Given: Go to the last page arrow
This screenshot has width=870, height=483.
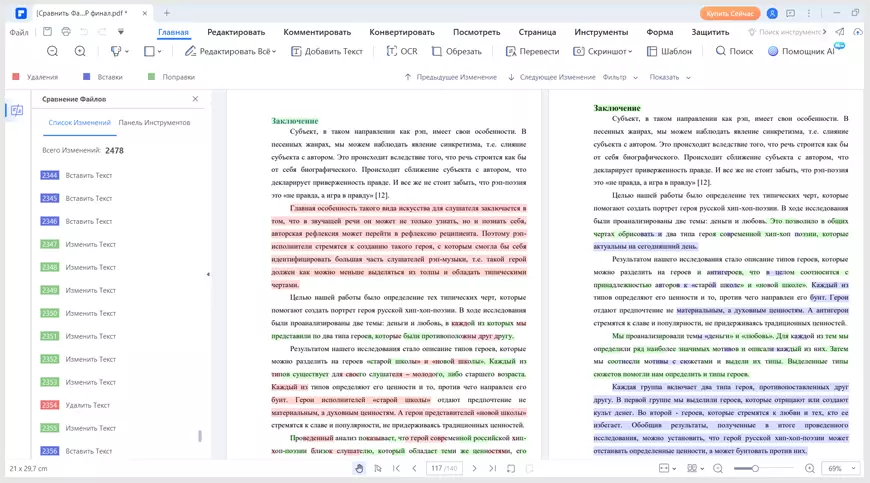Looking at the screenshot, I should pyautogui.click(x=493, y=468).
